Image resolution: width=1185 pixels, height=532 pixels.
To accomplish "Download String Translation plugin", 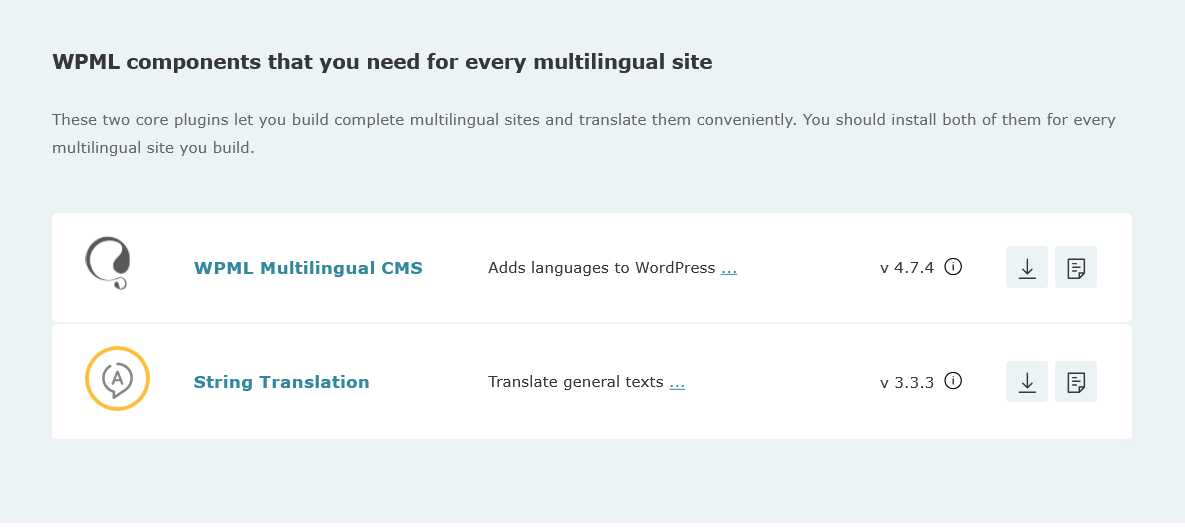I will [1026, 382].
